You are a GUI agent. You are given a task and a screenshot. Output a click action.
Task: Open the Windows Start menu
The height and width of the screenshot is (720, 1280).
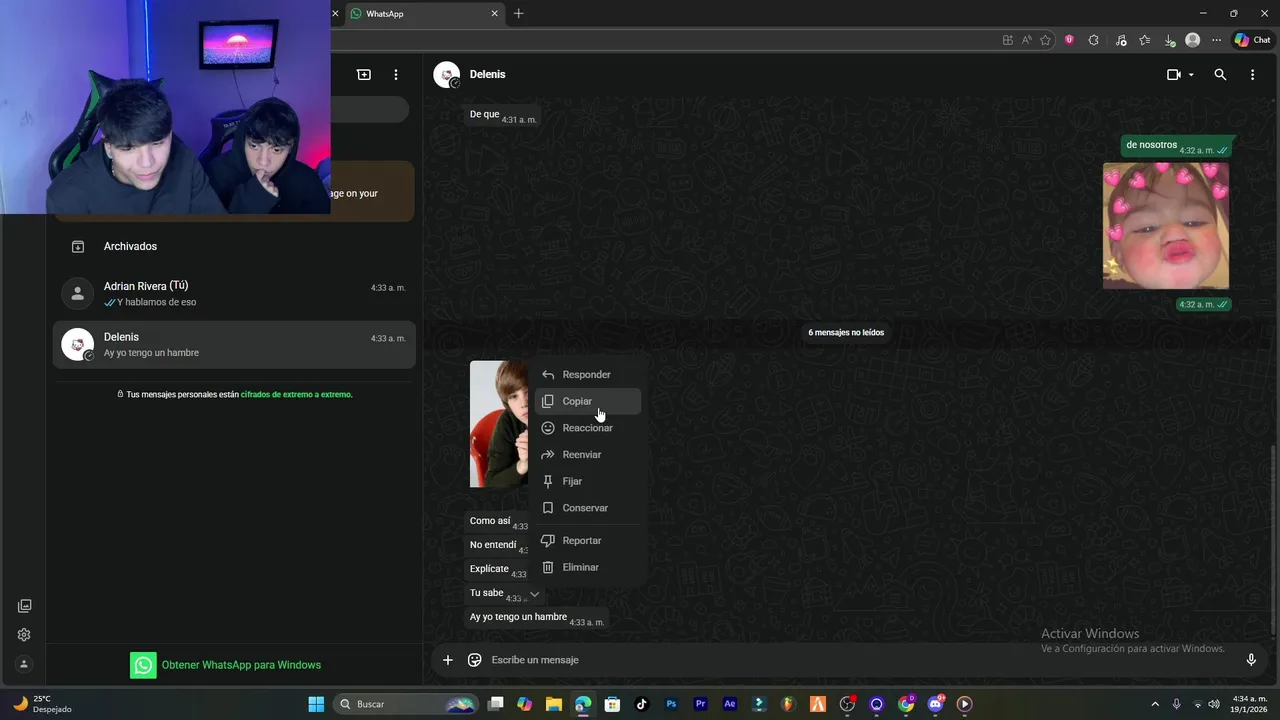pos(316,704)
